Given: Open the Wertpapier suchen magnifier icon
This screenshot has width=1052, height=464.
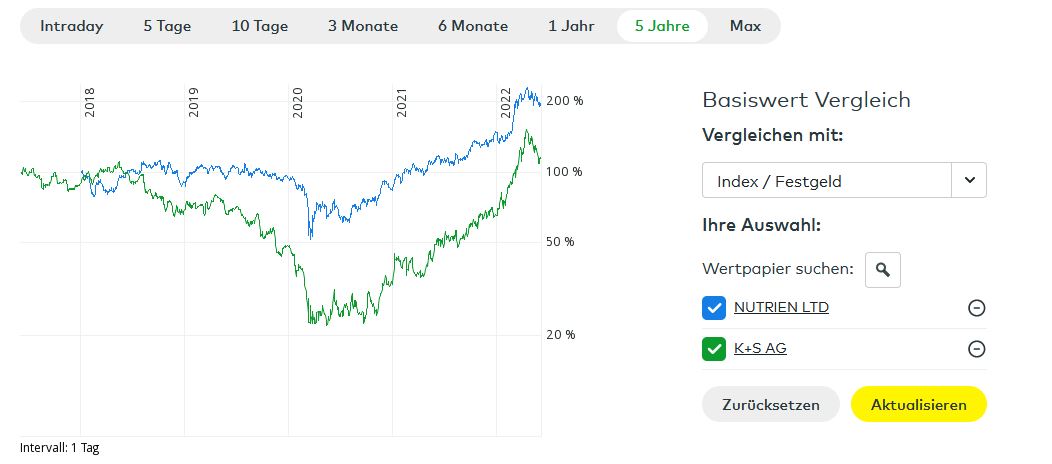Looking at the screenshot, I should pyautogui.click(x=882, y=270).
